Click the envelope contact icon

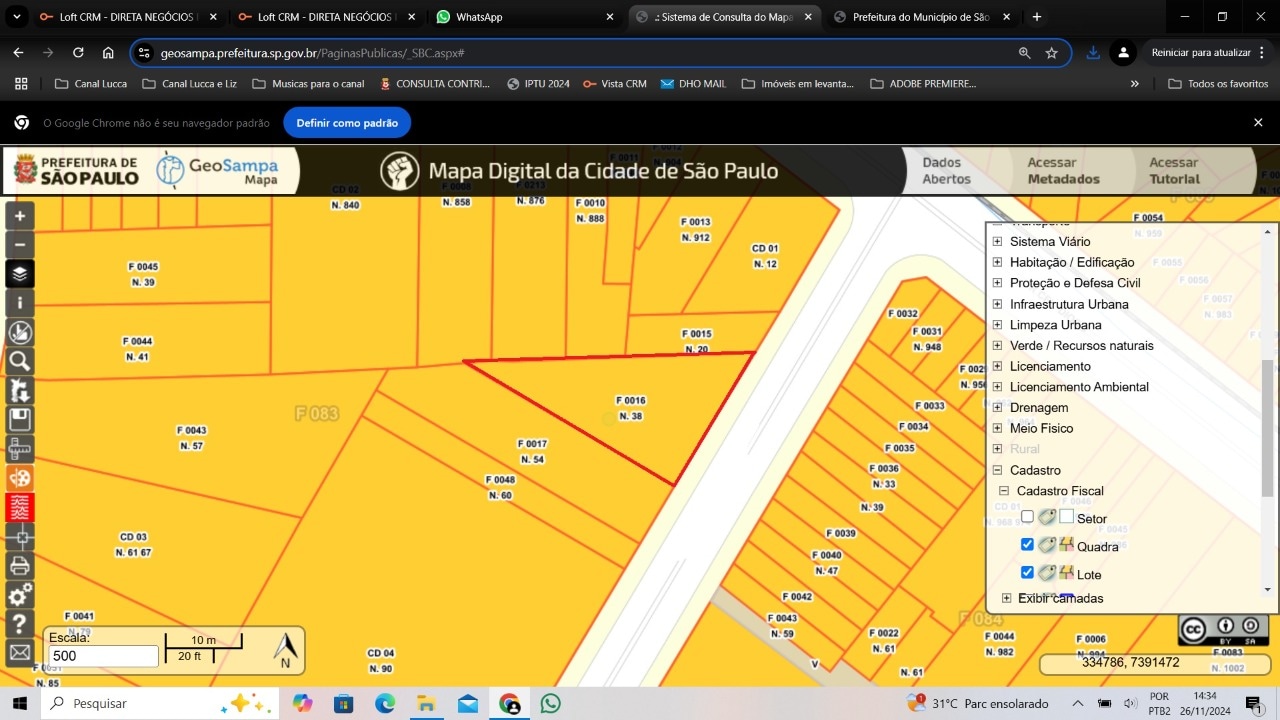pyautogui.click(x=20, y=653)
